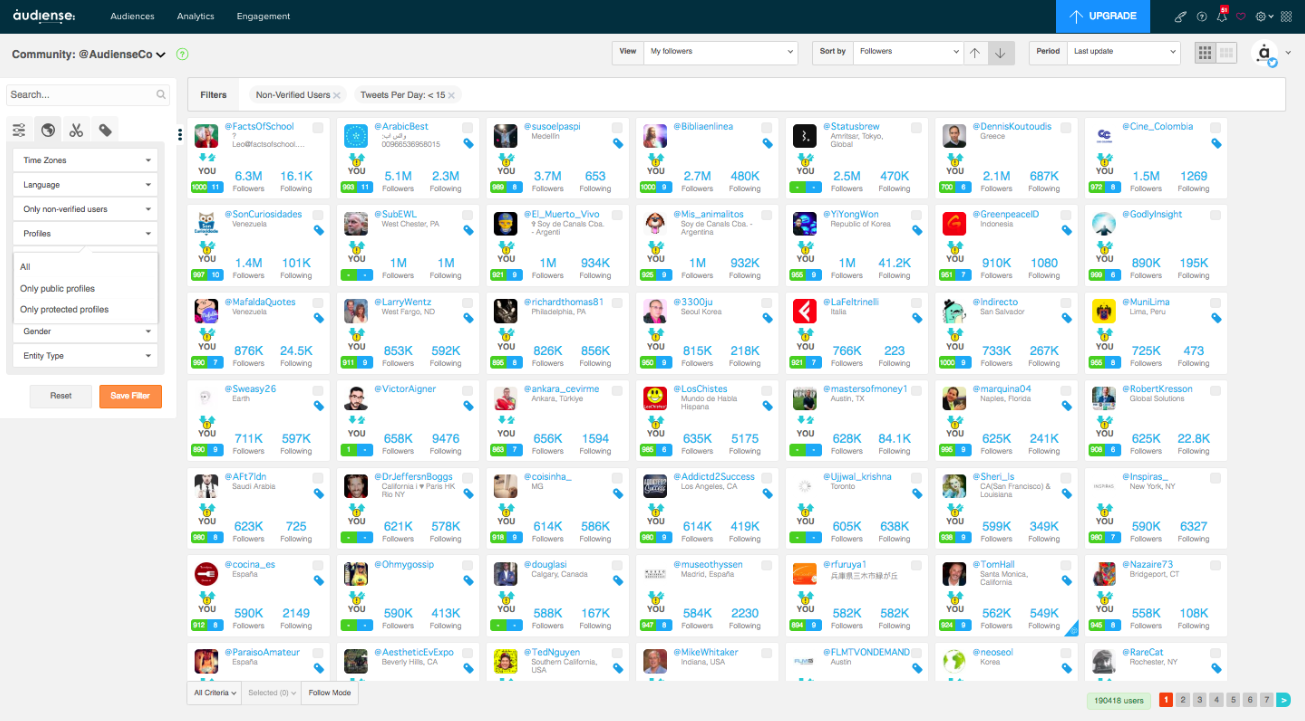
Task: Click the Reset button
Action: pyautogui.click(x=61, y=396)
